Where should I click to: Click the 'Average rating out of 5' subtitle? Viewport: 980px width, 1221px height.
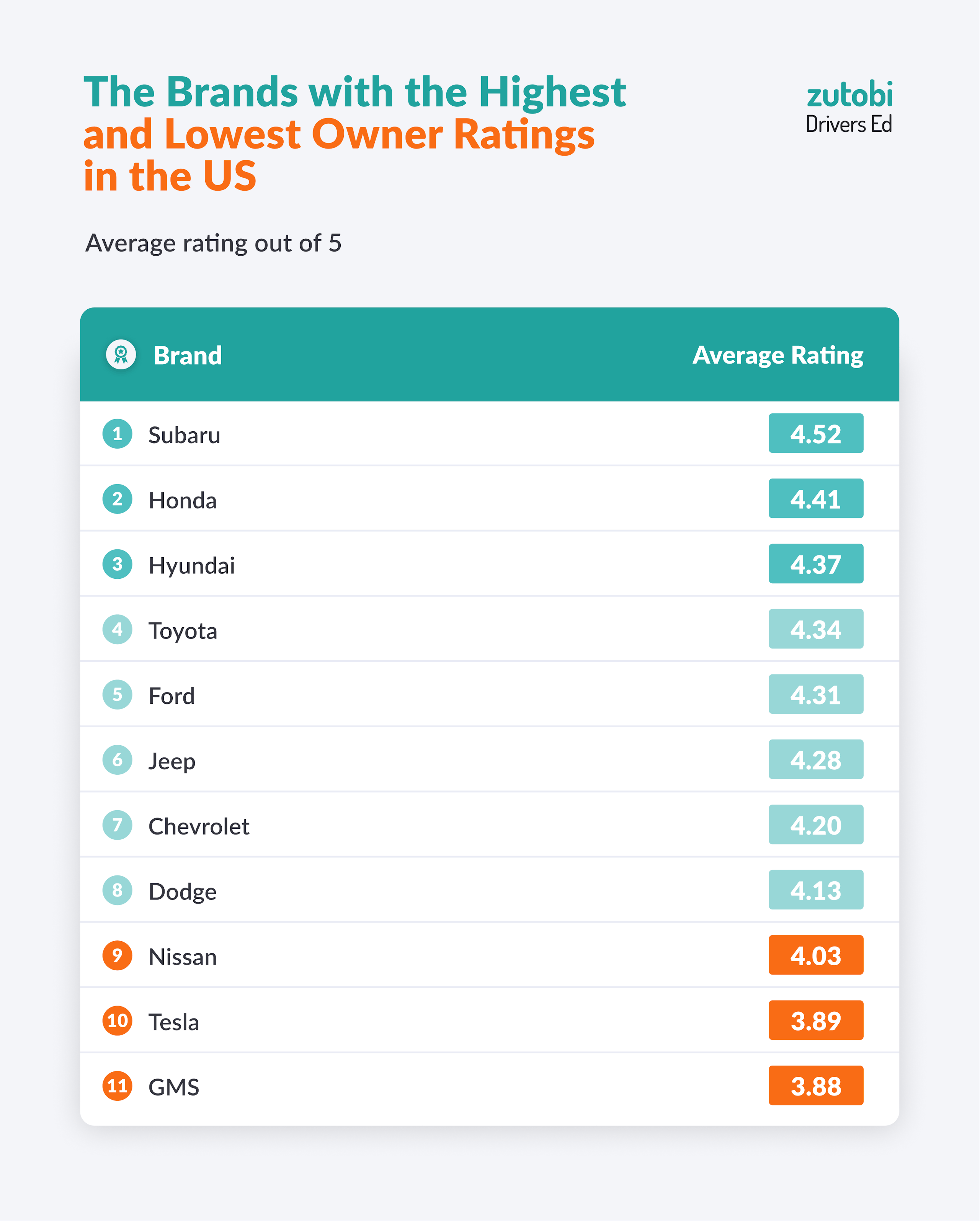pyautogui.click(x=214, y=243)
